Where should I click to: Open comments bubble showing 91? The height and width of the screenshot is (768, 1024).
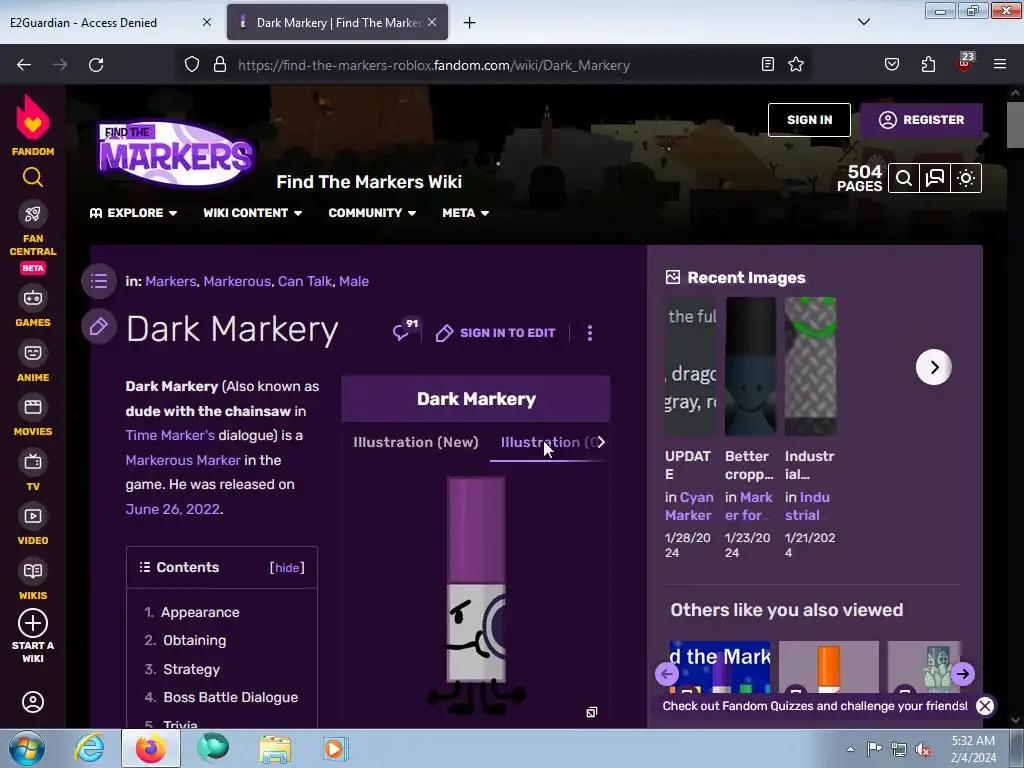[x=405, y=330]
